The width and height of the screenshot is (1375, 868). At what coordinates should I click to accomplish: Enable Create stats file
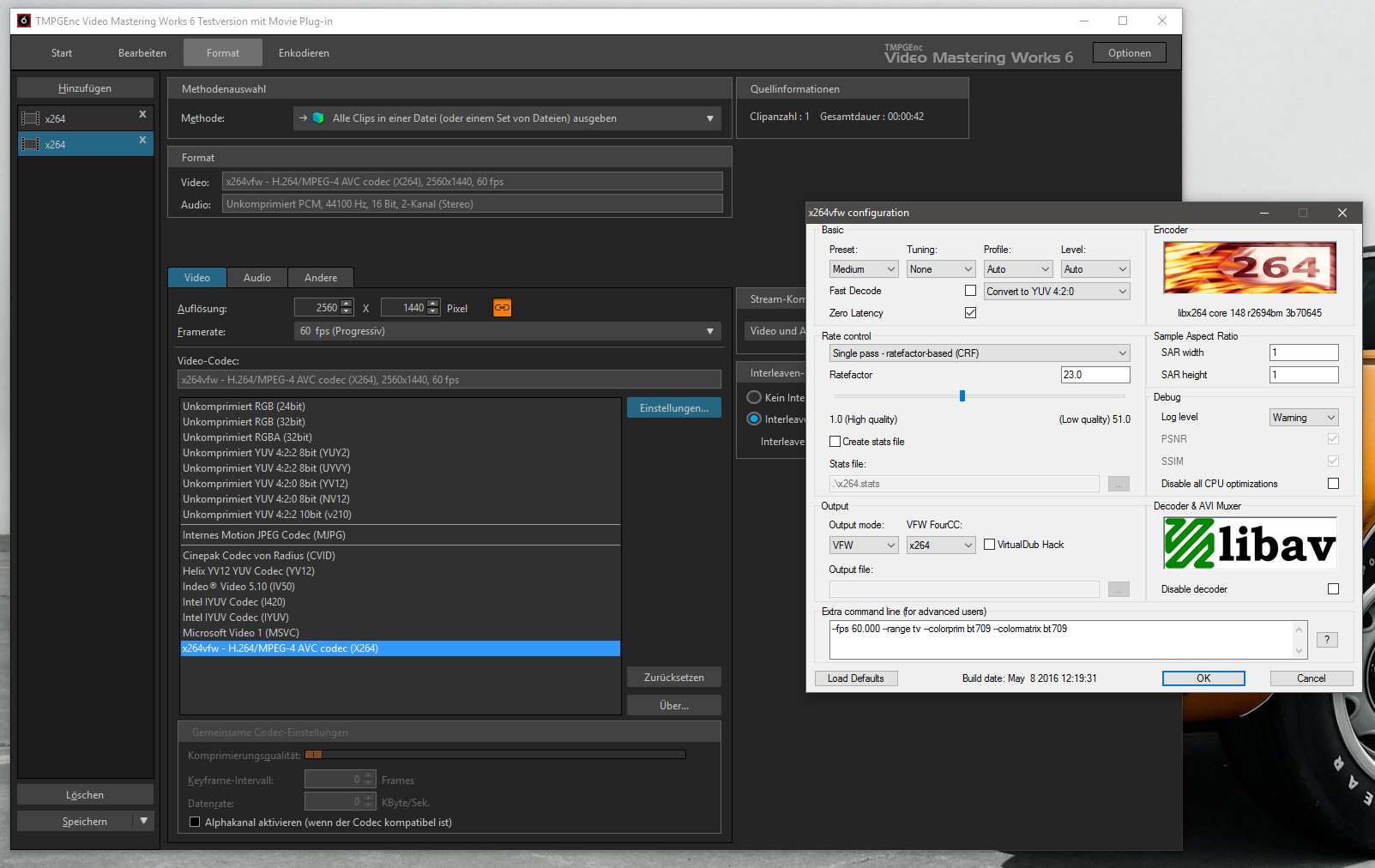pos(835,442)
